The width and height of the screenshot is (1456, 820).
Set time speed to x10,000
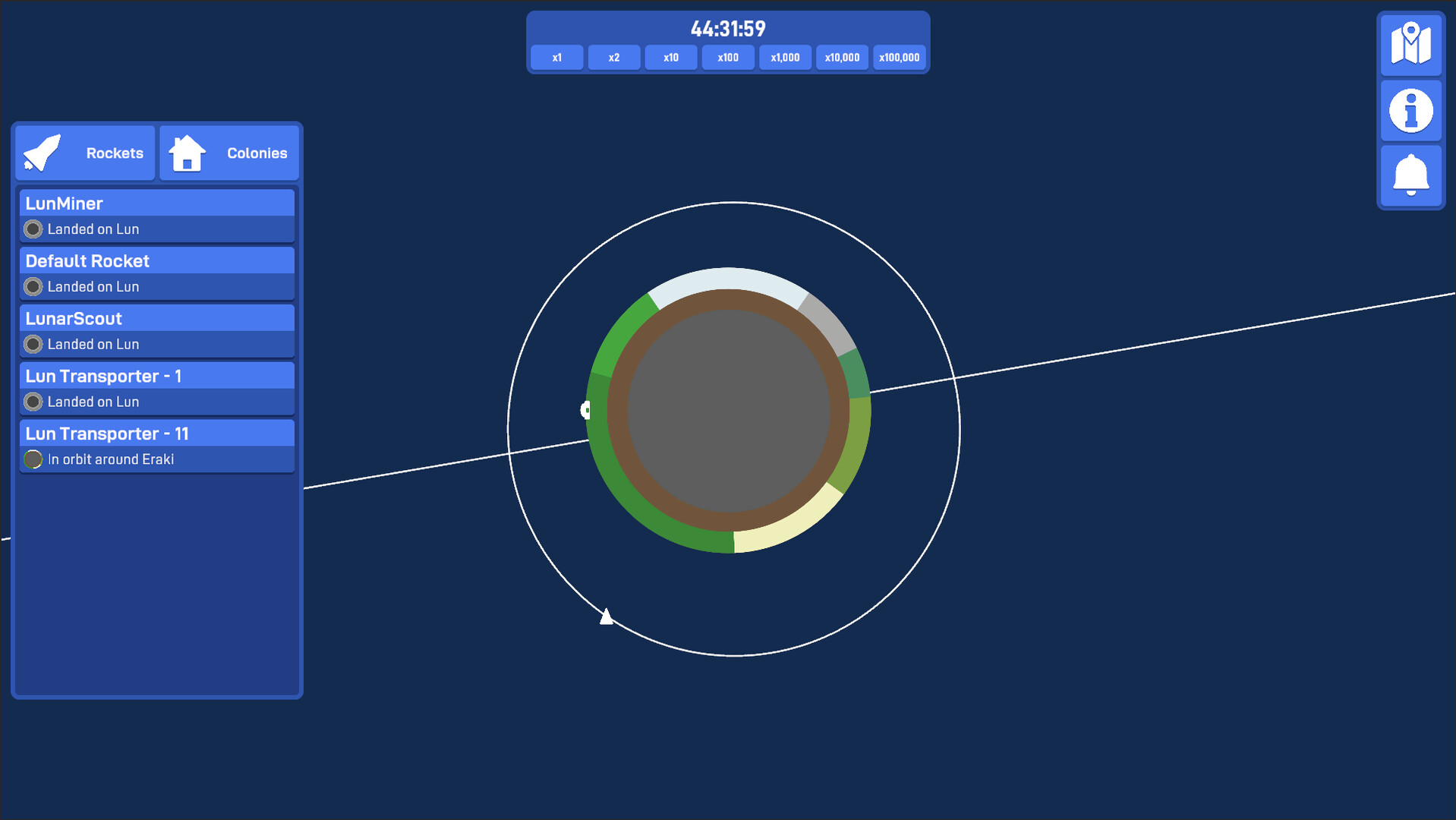pyautogui.click(x=843, y=58)
